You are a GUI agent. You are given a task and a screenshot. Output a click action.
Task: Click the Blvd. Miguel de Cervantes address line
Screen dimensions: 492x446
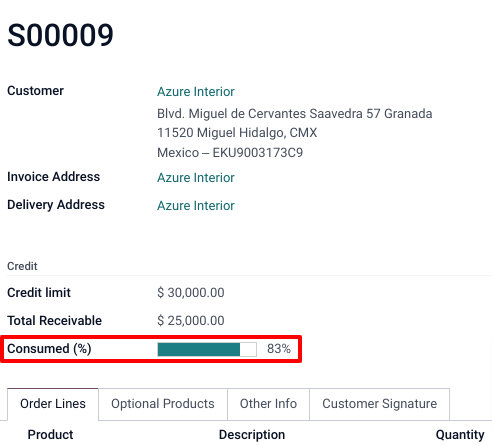295,114
